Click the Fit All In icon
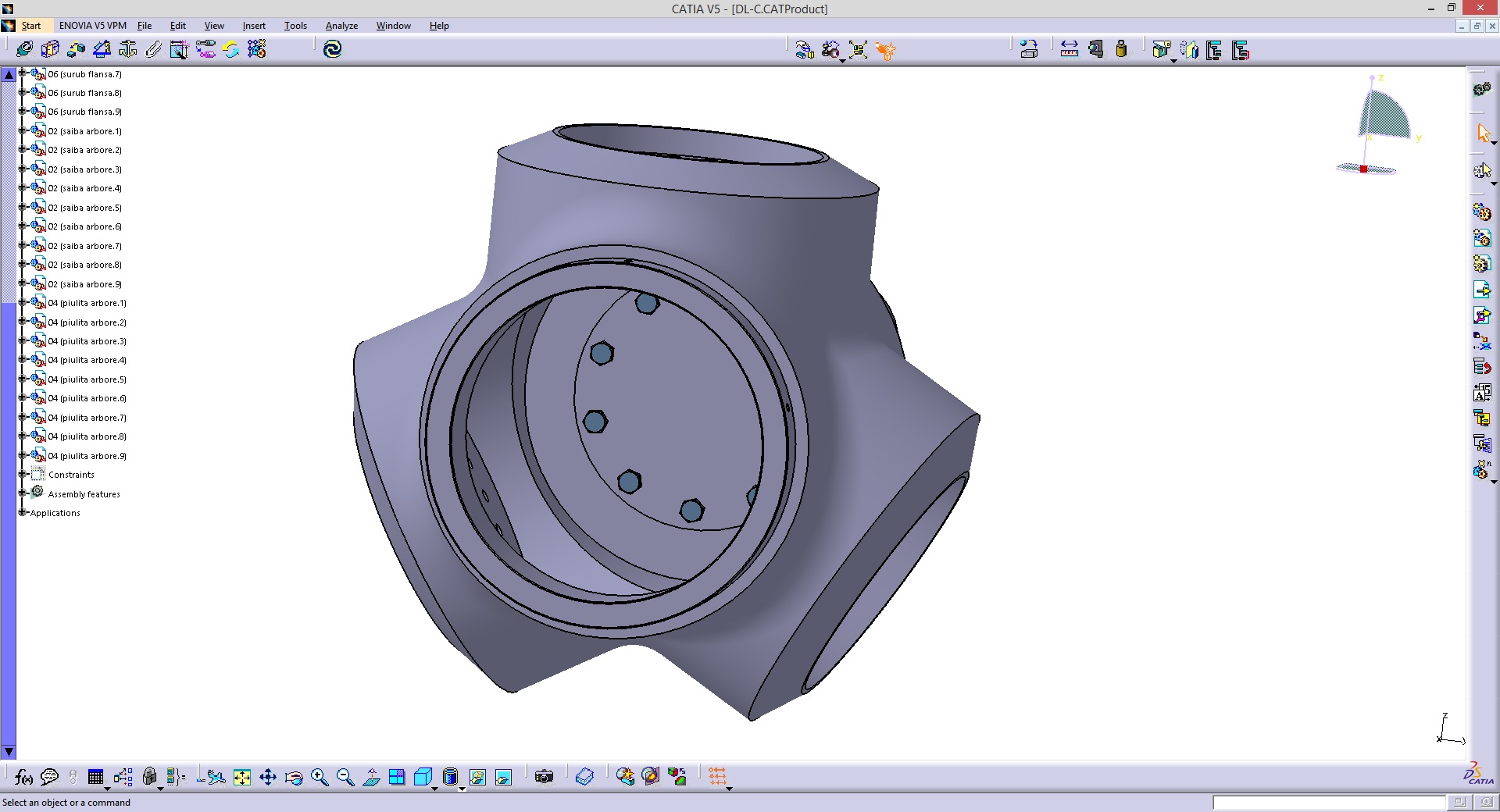 [242, 777]
